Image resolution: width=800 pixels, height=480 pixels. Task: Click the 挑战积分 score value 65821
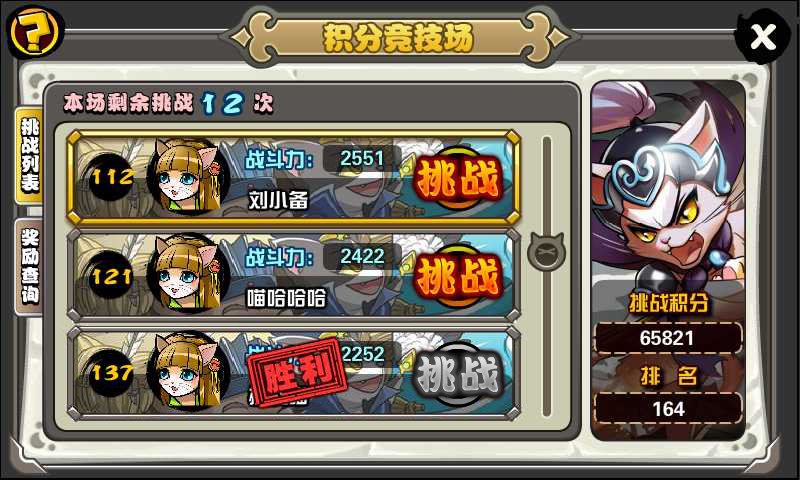668,338
